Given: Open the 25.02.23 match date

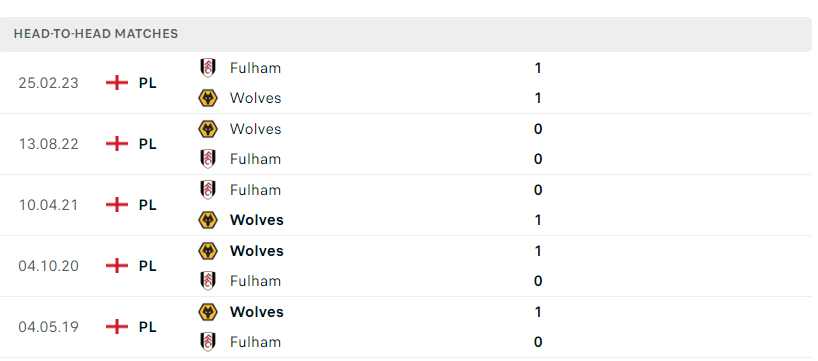Looking at the screenshot, I should pos(49,83).
